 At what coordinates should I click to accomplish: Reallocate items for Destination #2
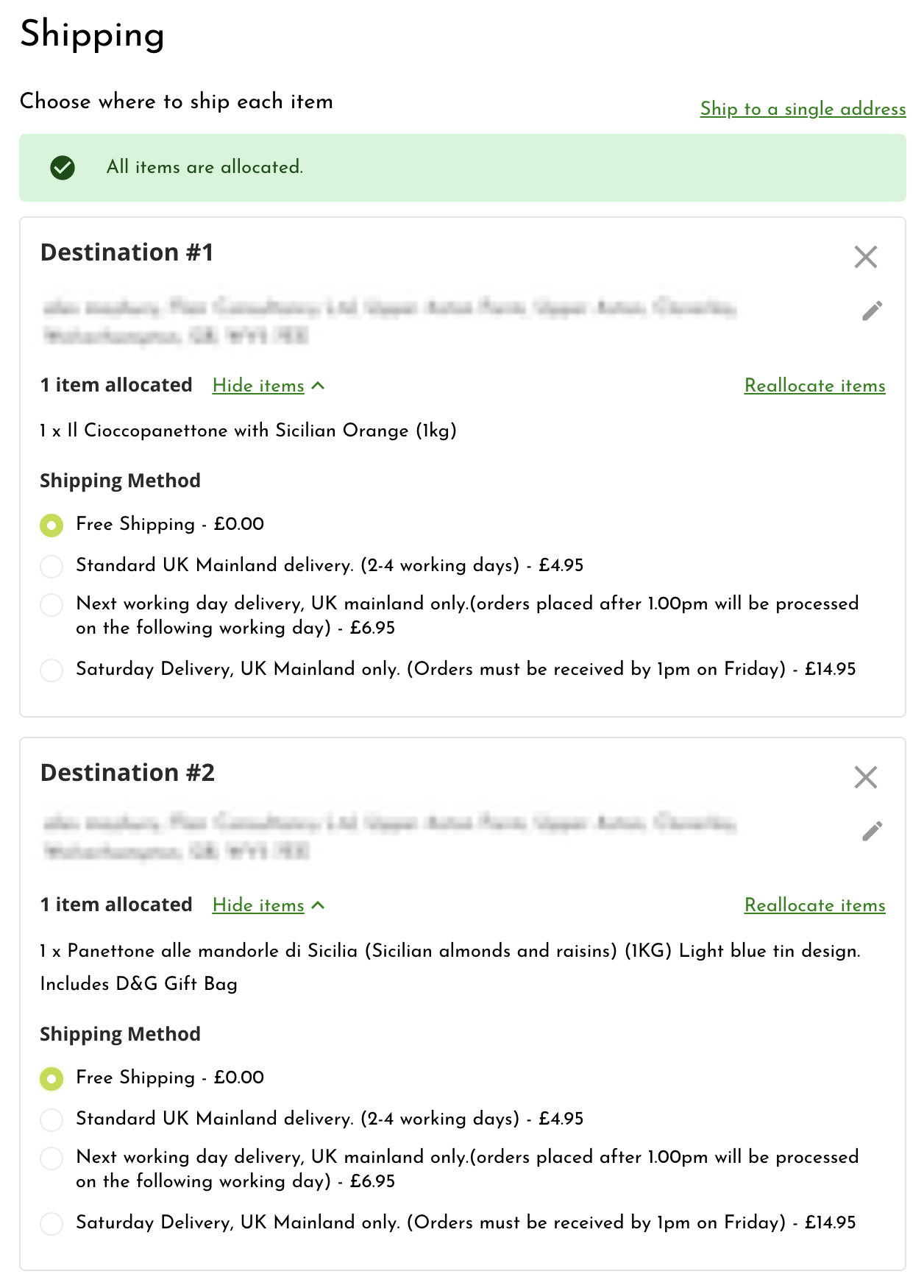[x=814, y=905]
